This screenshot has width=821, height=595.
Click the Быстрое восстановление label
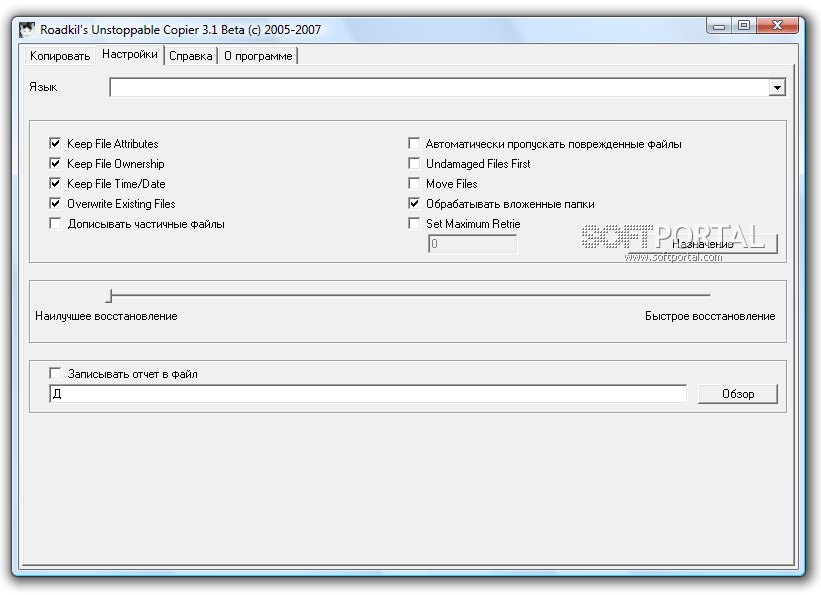710,316
